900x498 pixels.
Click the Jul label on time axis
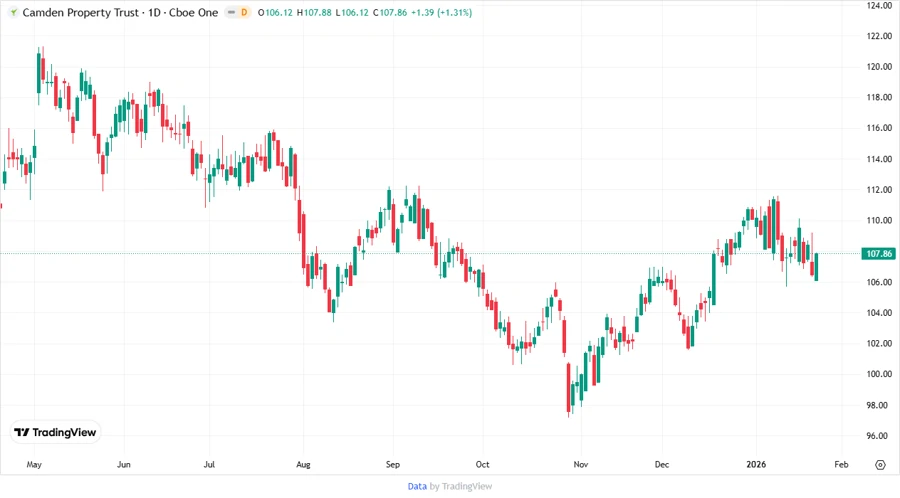coord(209,464)
